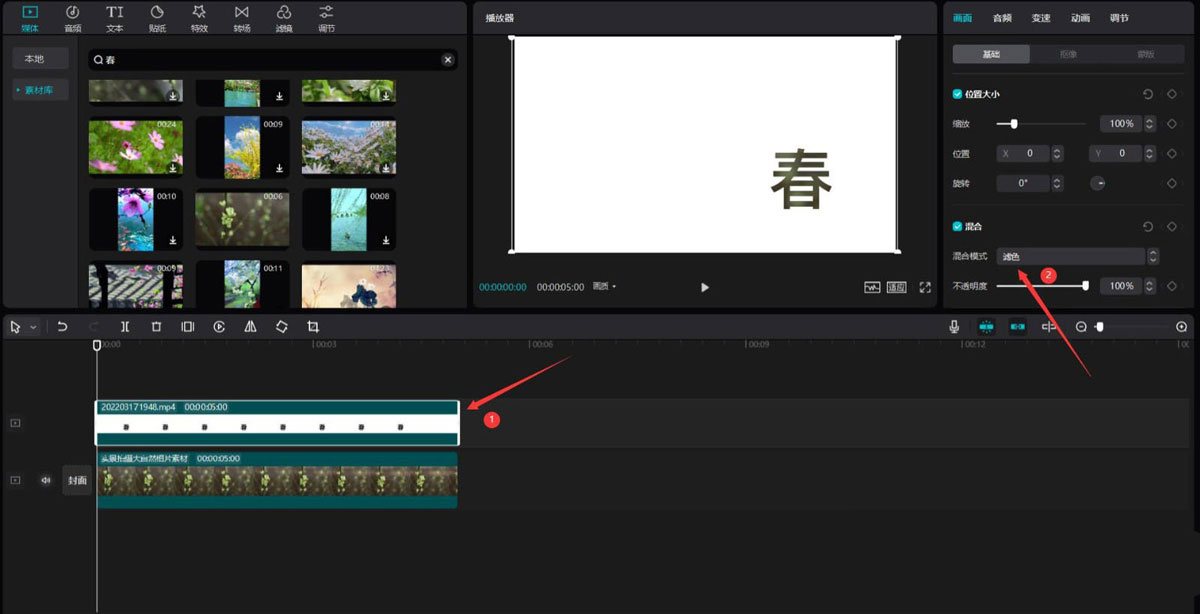The image size is (1200, 614).
Task: Open the 特效 effects panel
Action: pyautogui.click(x=198, y=17)
